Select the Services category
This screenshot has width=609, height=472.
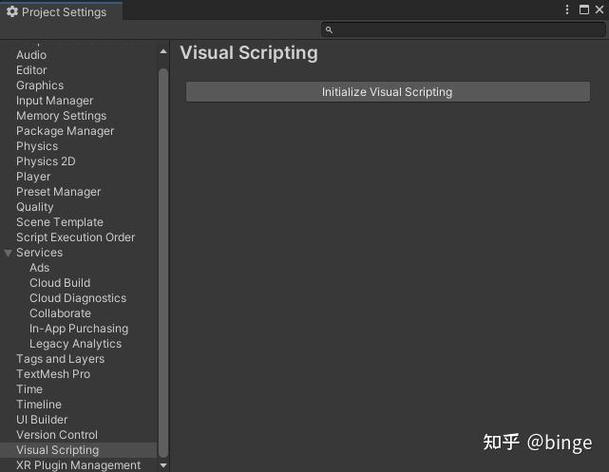[40, 253]
